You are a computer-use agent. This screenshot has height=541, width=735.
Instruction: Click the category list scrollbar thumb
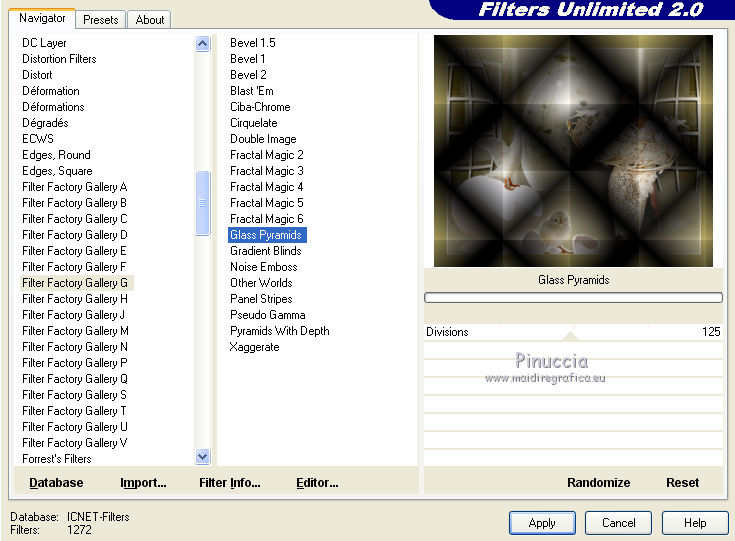(202, 203)
